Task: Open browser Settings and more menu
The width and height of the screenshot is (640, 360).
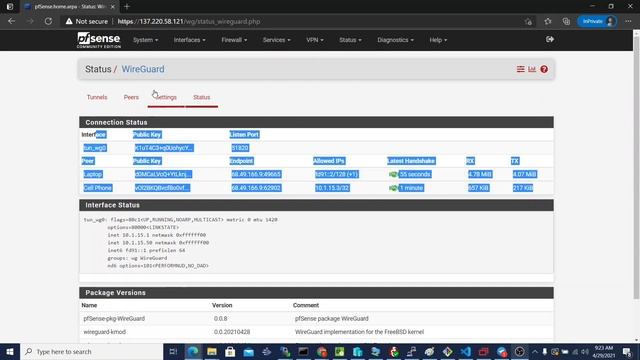Action: (x=628, y=21)
